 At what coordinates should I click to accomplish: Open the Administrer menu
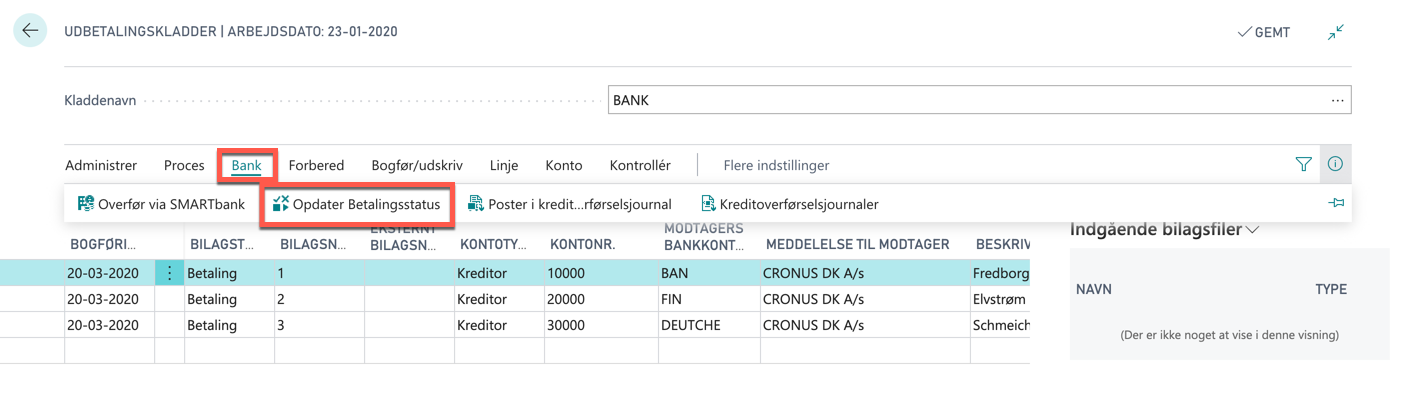point(101,165)
